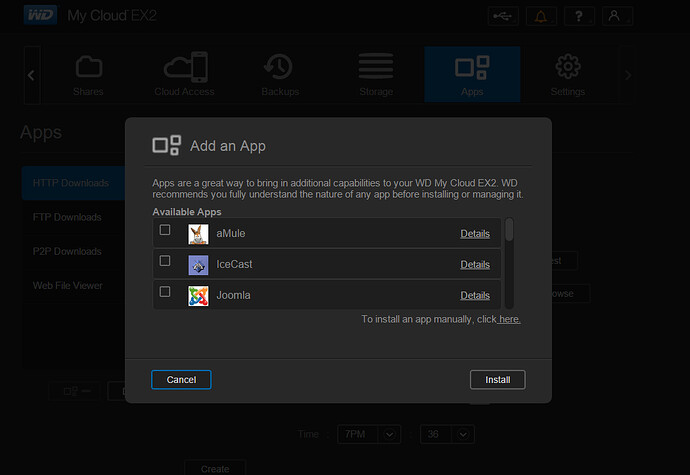Select FTP Downloads in sidebar
Screen dimensions: 690x475
tap(73, 217)
